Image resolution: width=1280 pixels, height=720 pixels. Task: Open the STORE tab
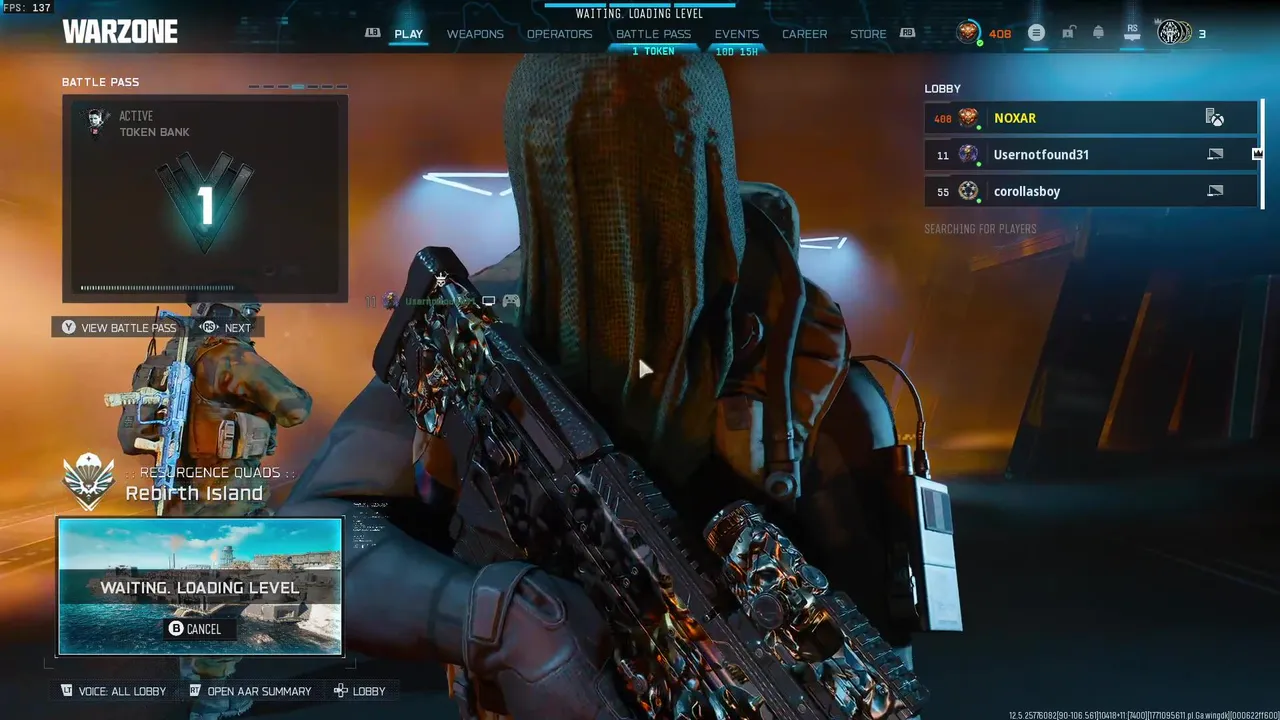pos(868,34)
